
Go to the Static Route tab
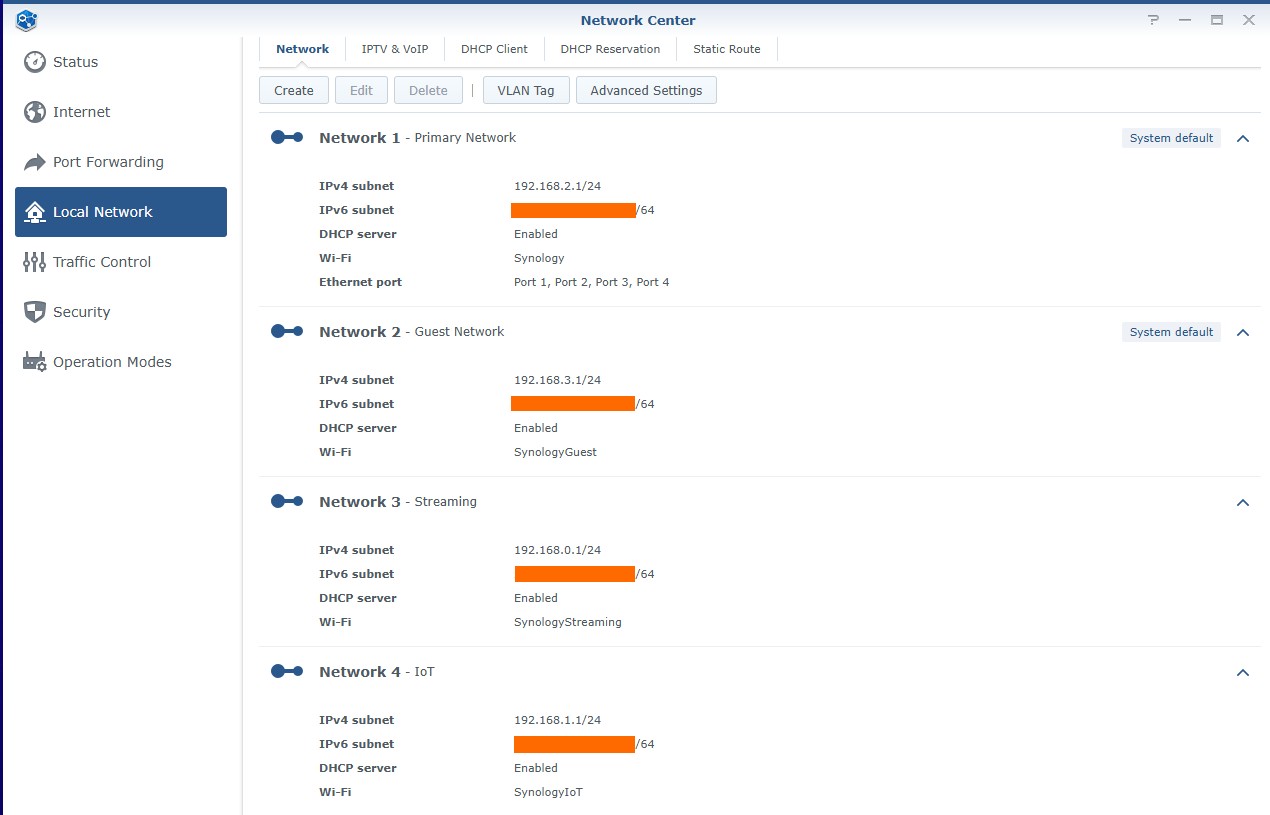pyautogui.click(x=727, y=49)
